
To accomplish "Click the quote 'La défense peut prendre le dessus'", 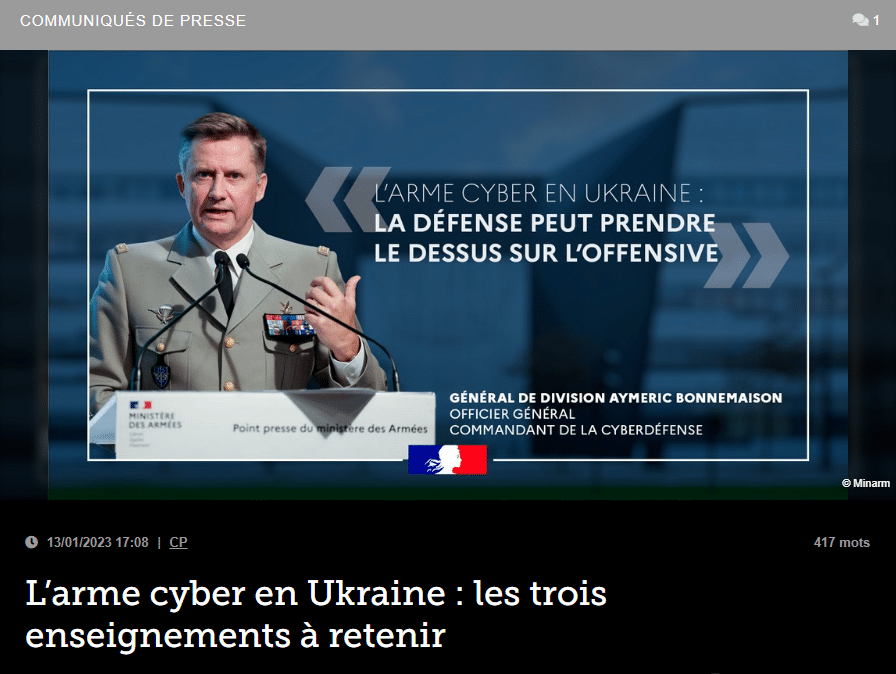I will click(x=546, y=238).
